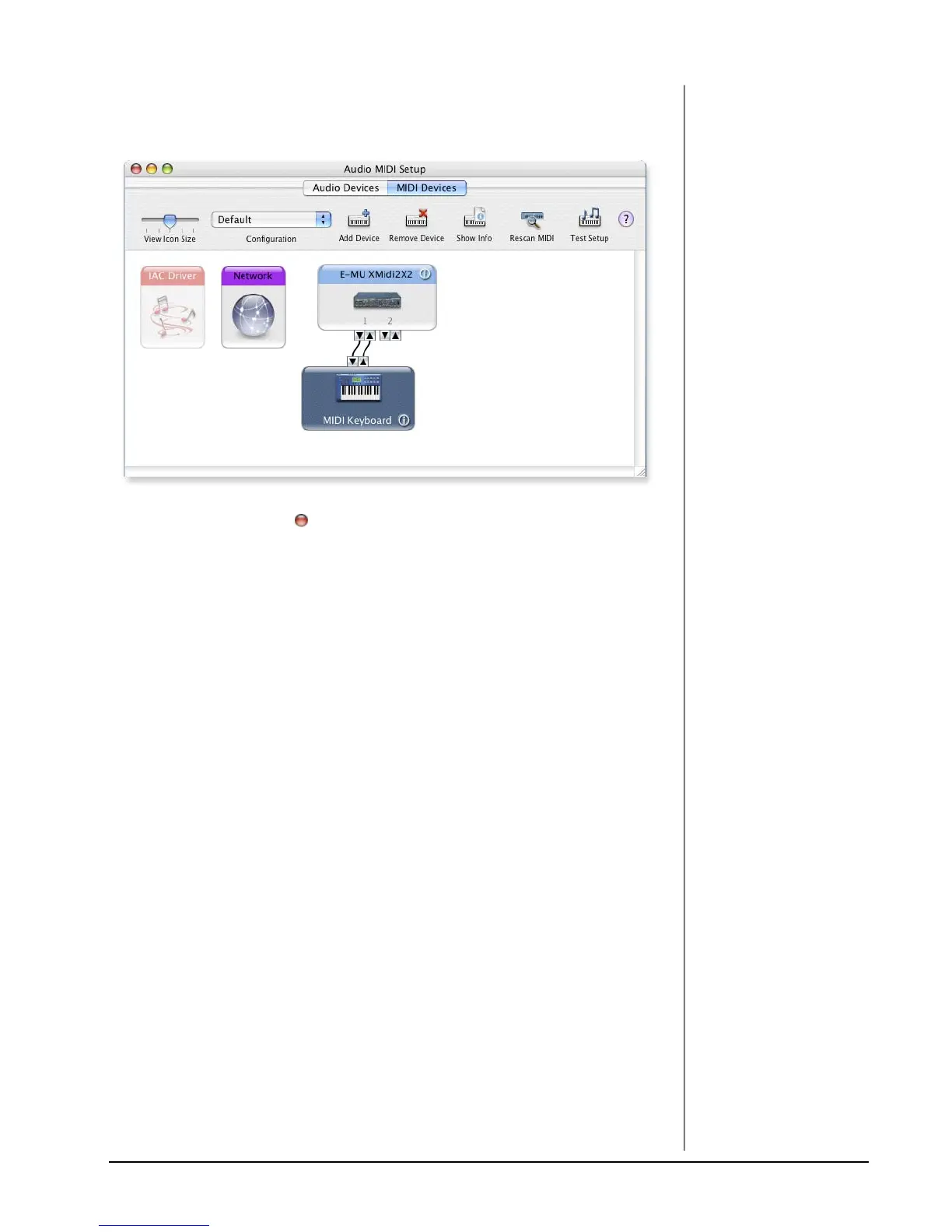Click the window resize grip corner

coord(640,471)
